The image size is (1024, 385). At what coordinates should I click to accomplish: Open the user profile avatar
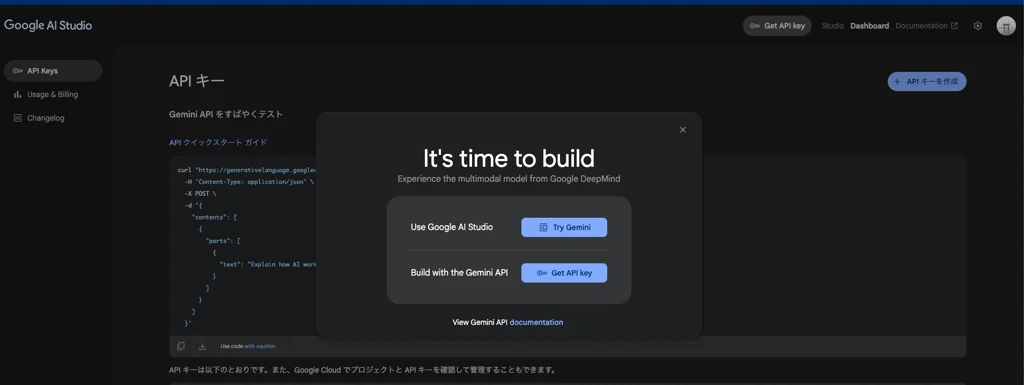pos(1005,26)
